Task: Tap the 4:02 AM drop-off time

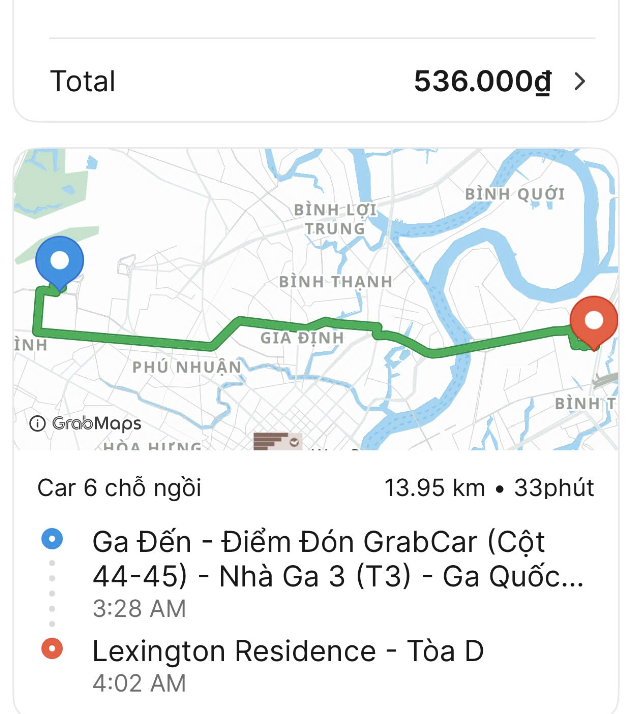Action: tap(139, 684)
